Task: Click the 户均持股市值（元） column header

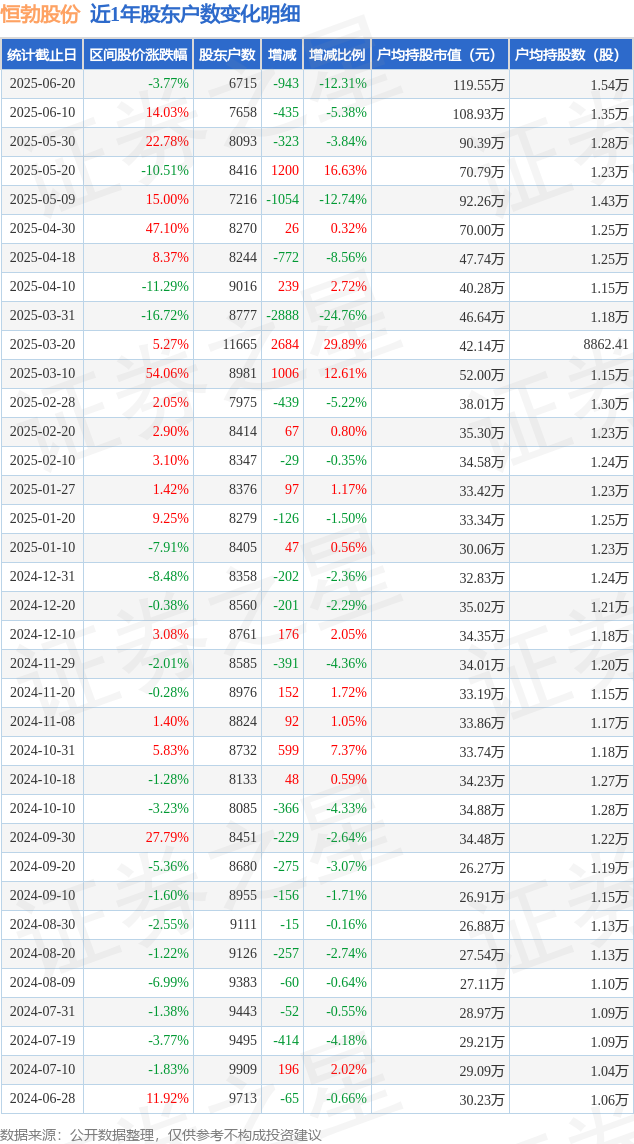Action: [x=440, y=55]
